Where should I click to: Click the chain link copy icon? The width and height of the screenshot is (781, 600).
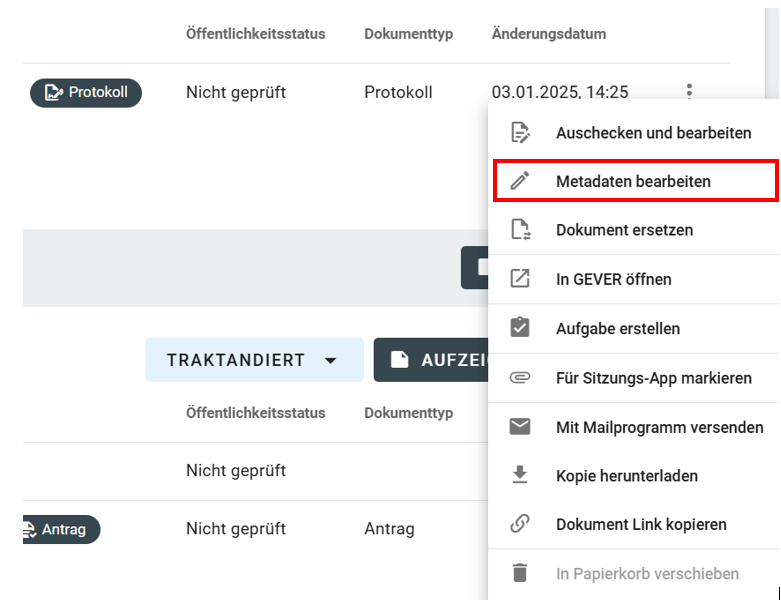(520, 525)
